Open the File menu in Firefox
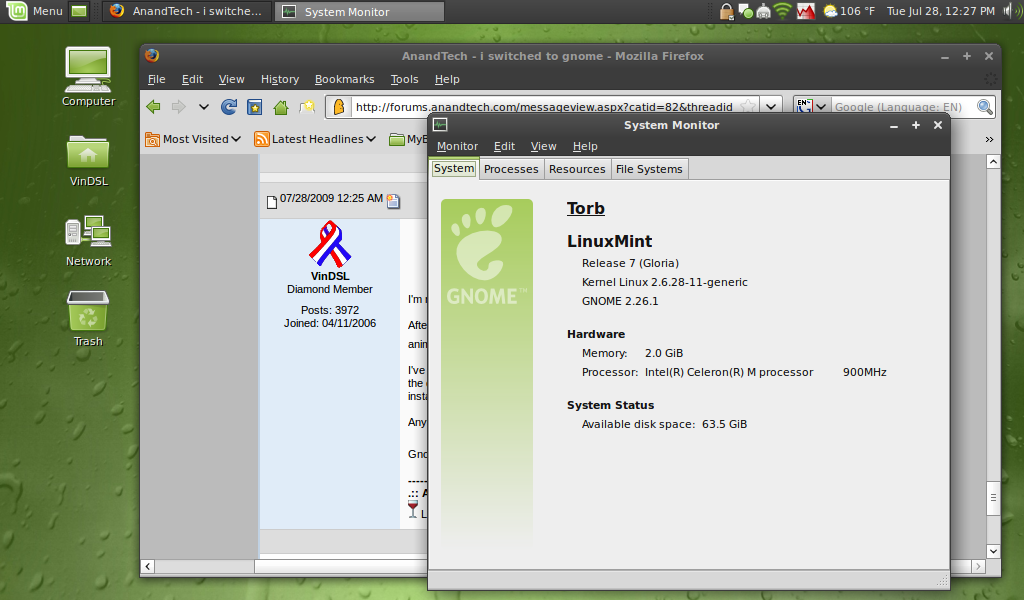 157,79
